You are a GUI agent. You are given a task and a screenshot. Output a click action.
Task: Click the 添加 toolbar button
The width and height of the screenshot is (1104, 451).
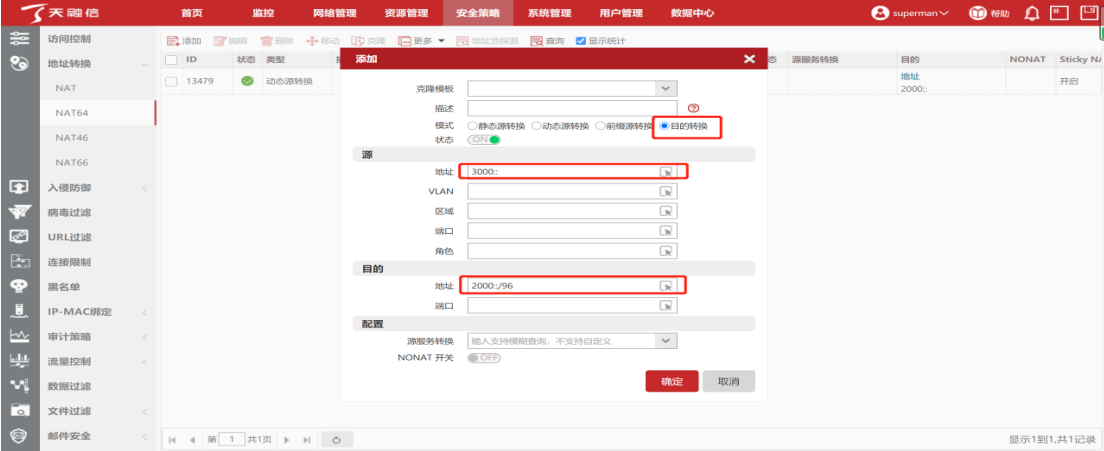(184, 41)
